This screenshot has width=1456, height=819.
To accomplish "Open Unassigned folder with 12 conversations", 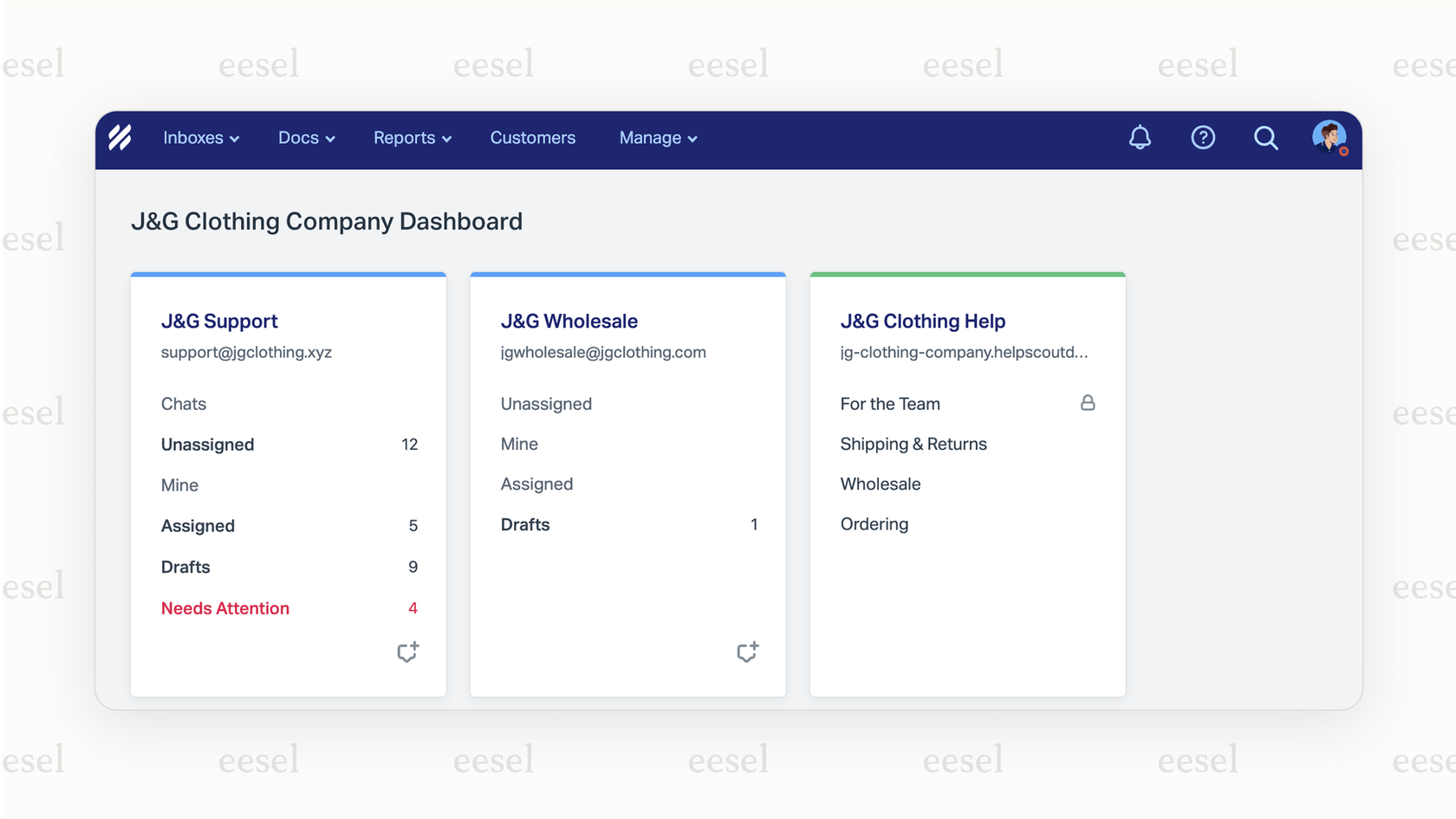I will click(208, 445).
